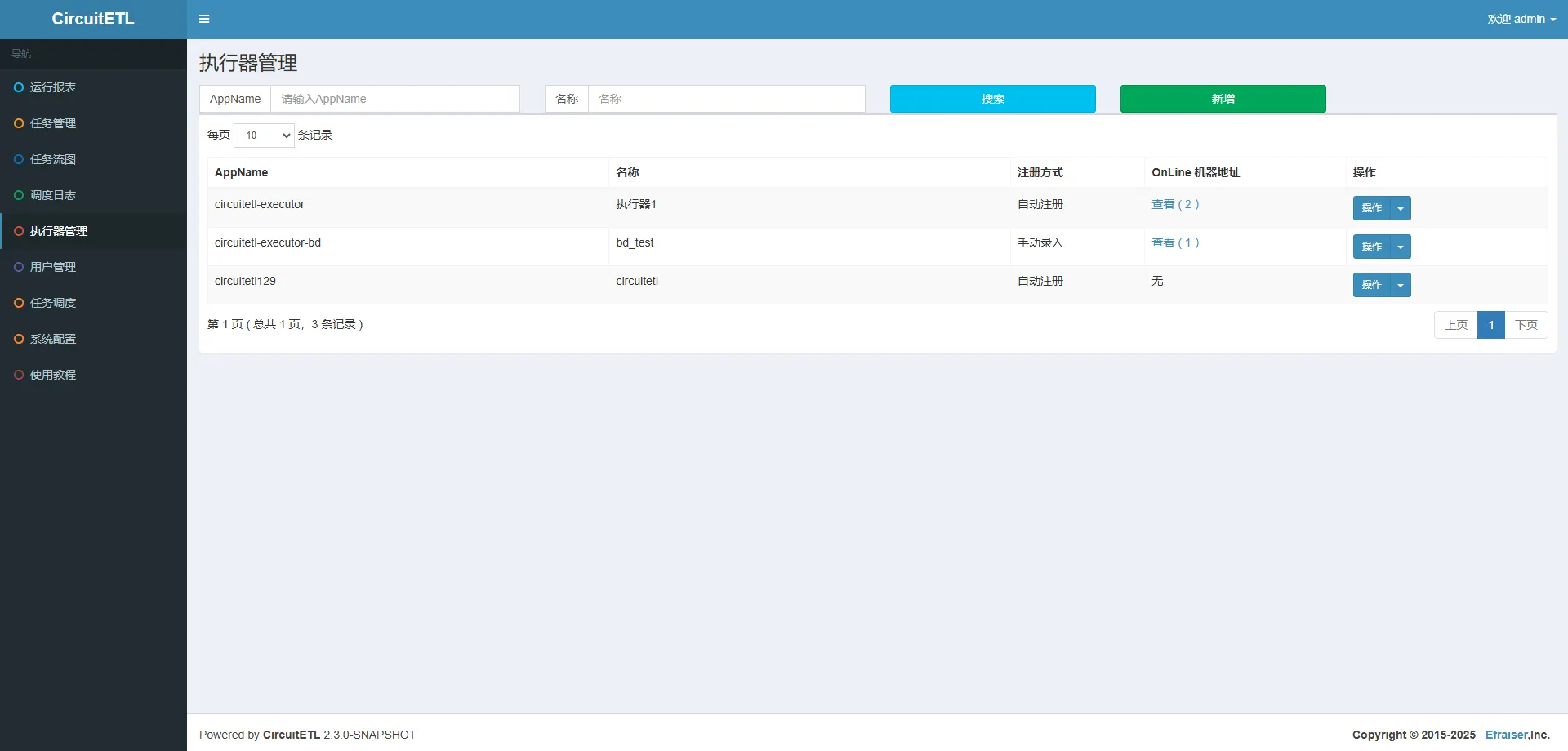The image size is (1568, 751).
Task: Select 执行器管理 in the sidebar
Action: (x=59, y=231)
